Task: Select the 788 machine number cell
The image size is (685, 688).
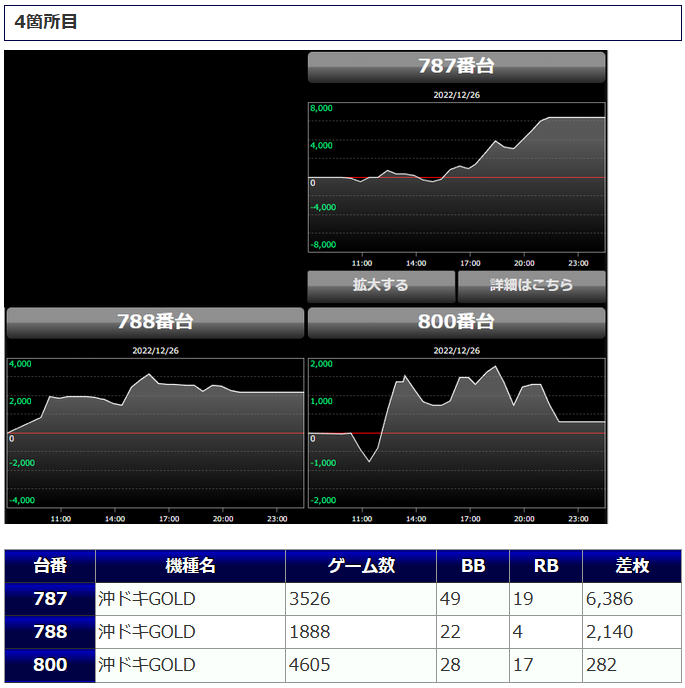Action: point(50,632)
